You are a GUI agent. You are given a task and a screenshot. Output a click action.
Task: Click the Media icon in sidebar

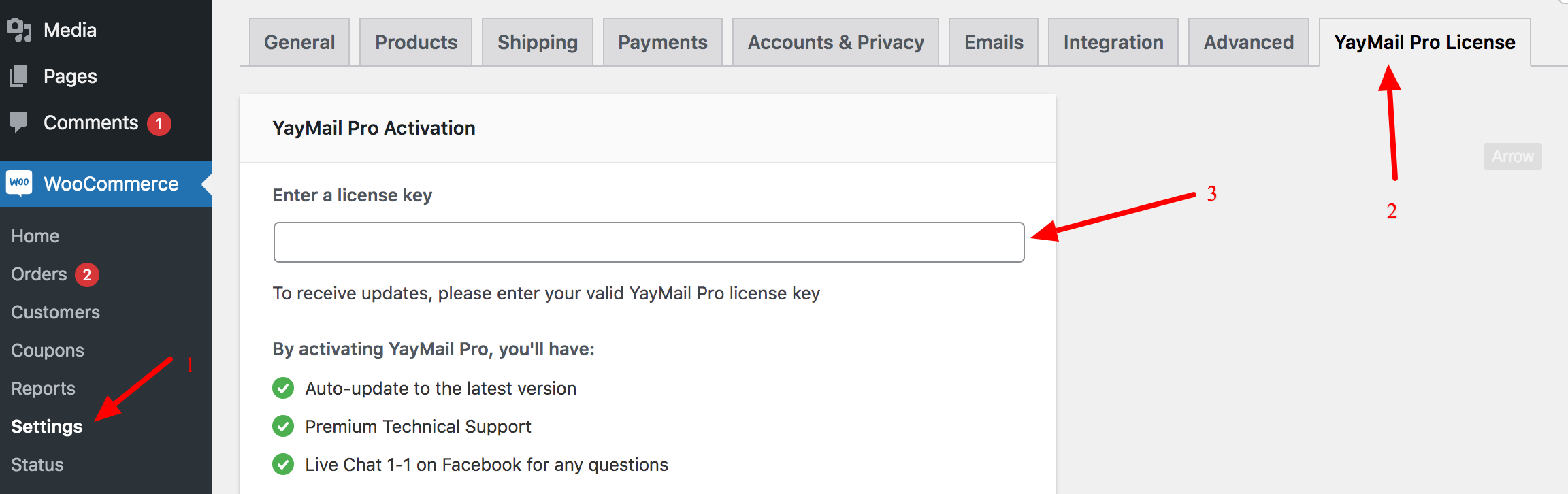19,30
